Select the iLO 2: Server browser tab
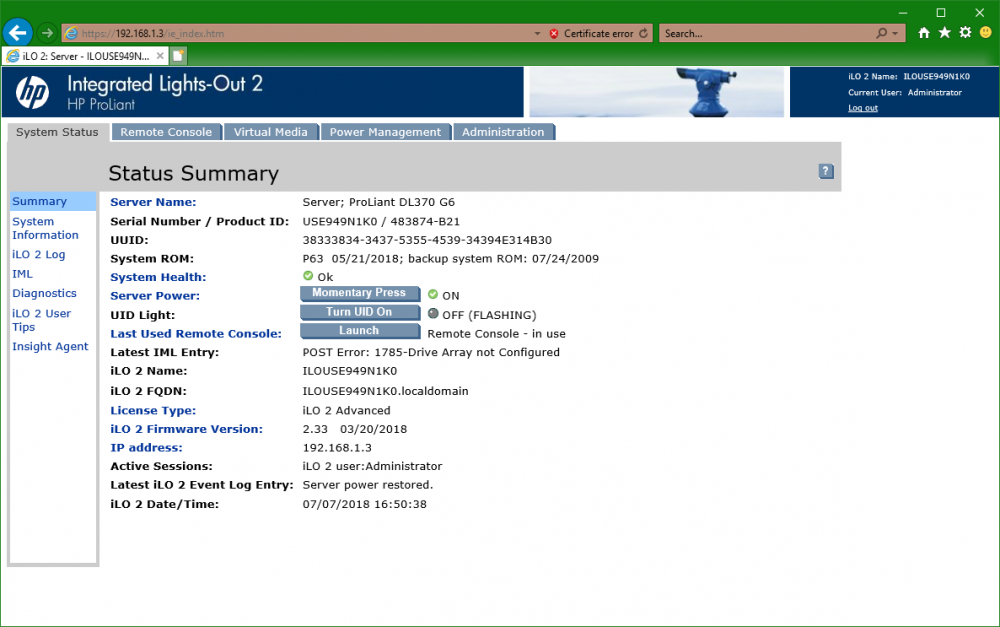The image size is (1000, 627). tap(85, 56)
